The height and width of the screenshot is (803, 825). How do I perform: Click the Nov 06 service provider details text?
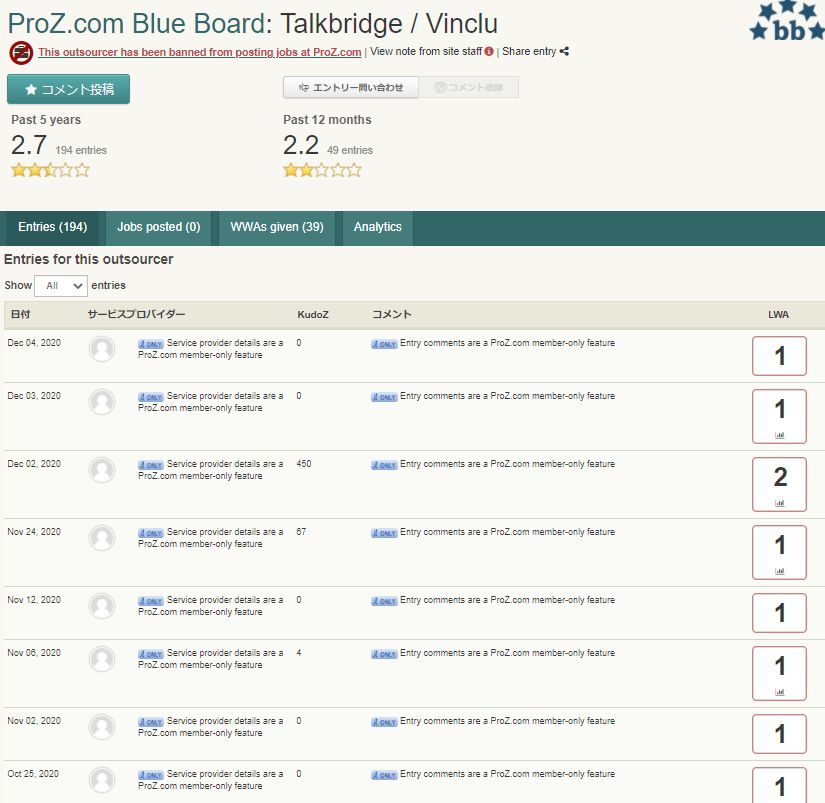[x=210, y=659]
